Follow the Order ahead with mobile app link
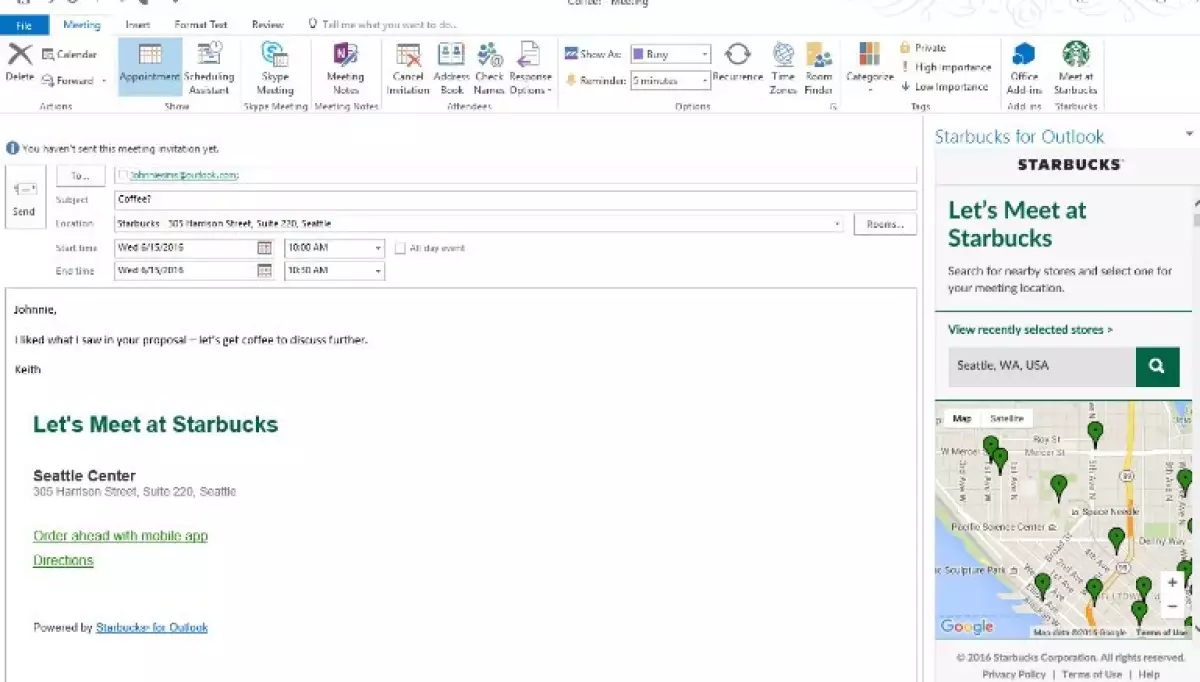Image resolution: width=1200 pixels, height=682 pixels. 120,536
